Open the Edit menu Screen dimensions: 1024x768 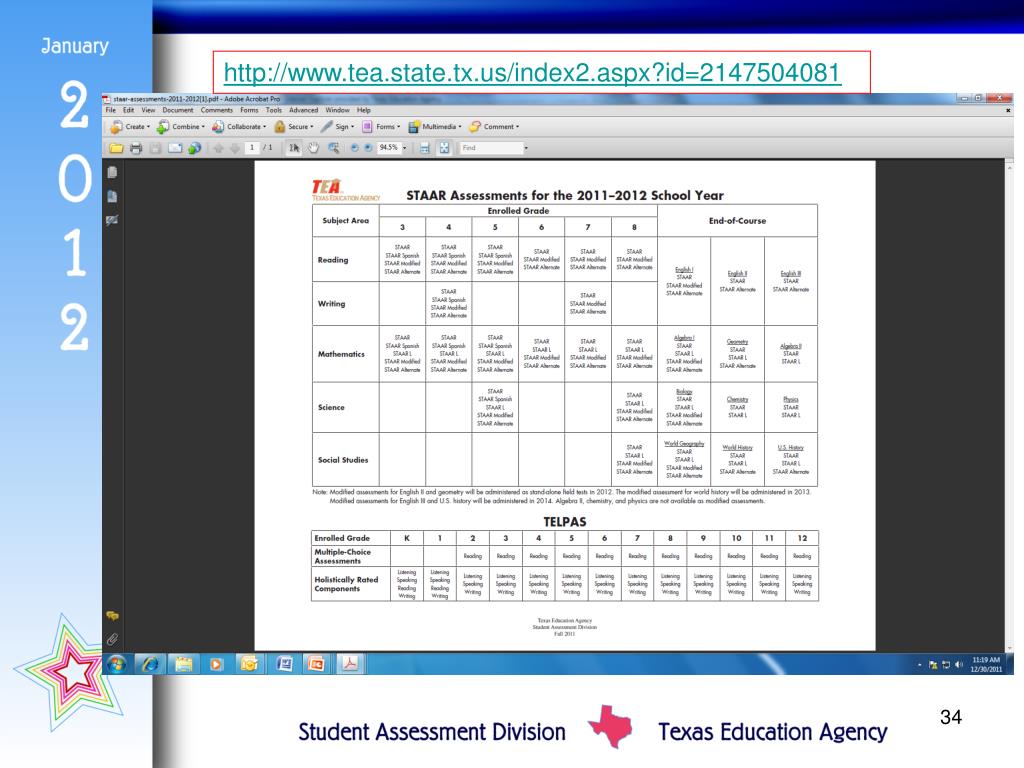pos(129,110)
